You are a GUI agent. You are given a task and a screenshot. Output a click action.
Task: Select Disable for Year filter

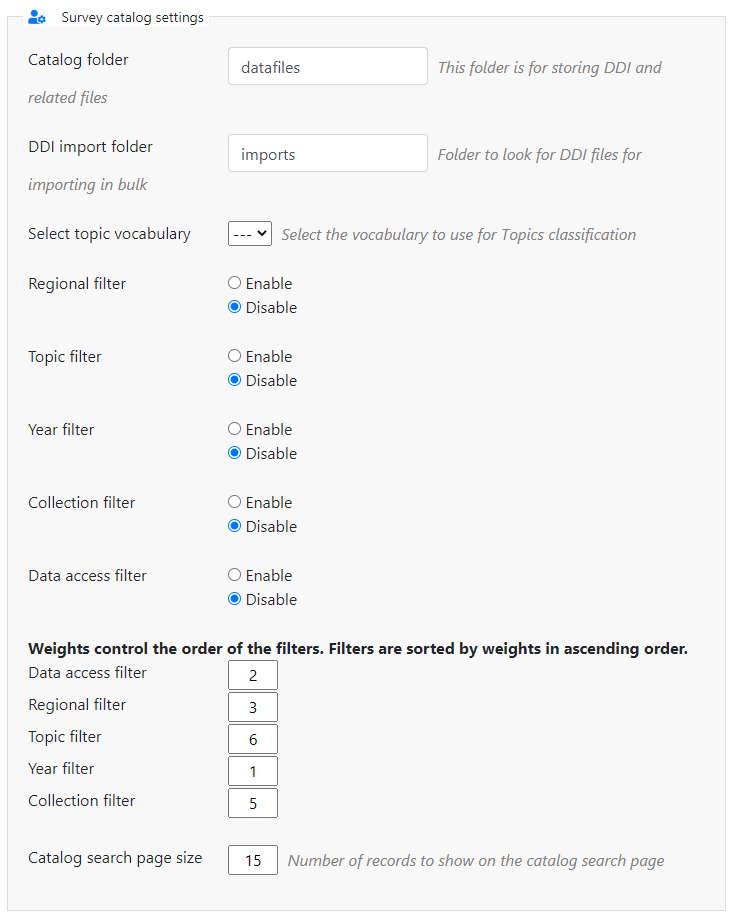point(235,453)
